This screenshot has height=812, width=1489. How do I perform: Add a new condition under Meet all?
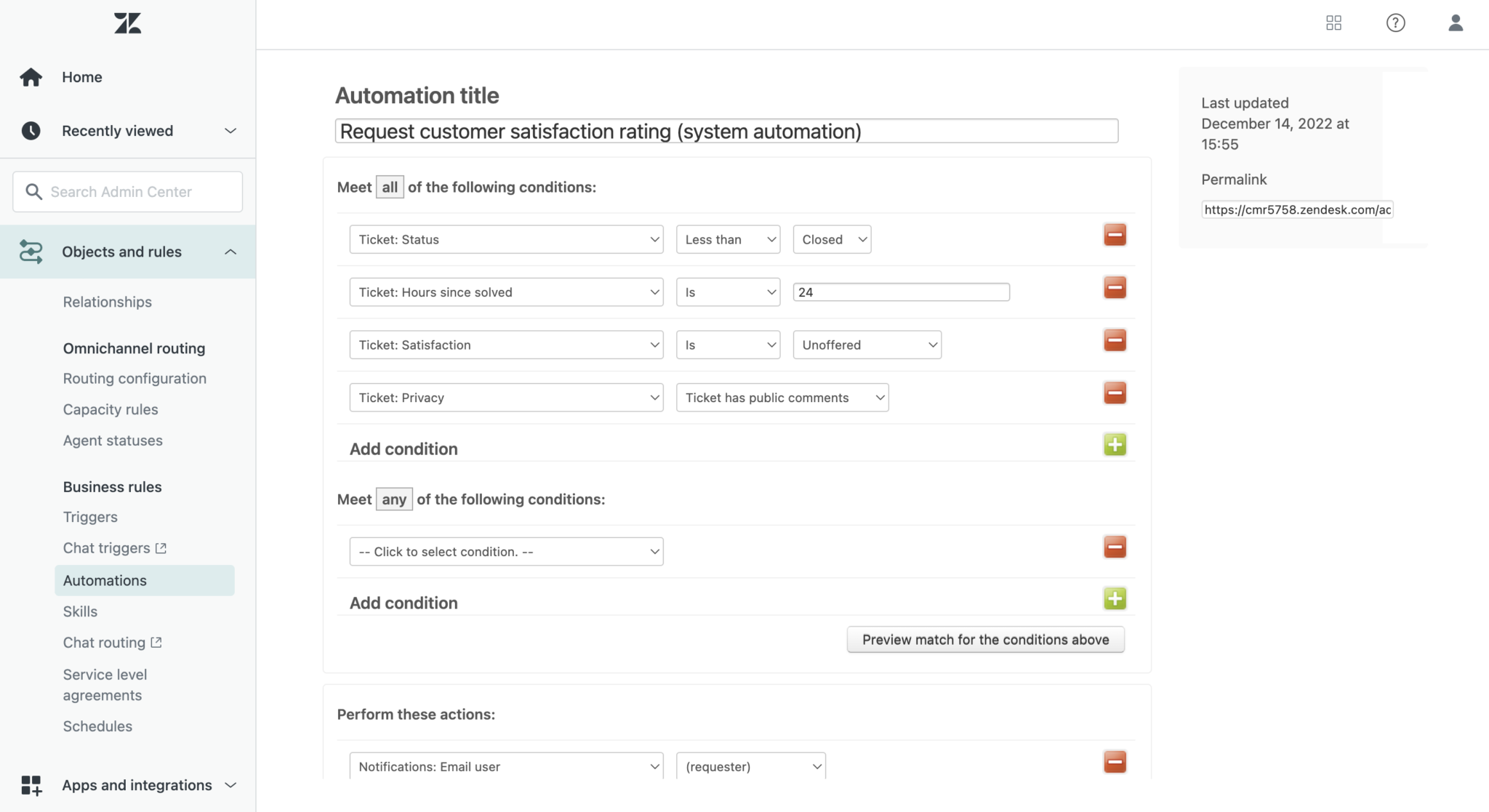coord(1115,444)
